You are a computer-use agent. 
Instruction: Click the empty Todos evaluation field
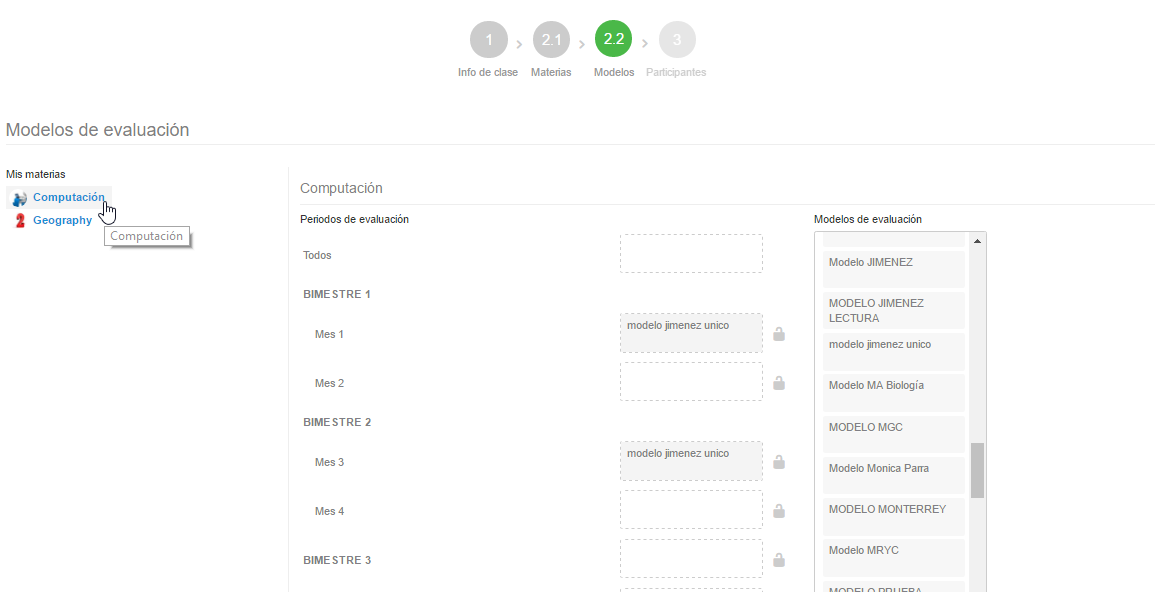coord(691,253)
